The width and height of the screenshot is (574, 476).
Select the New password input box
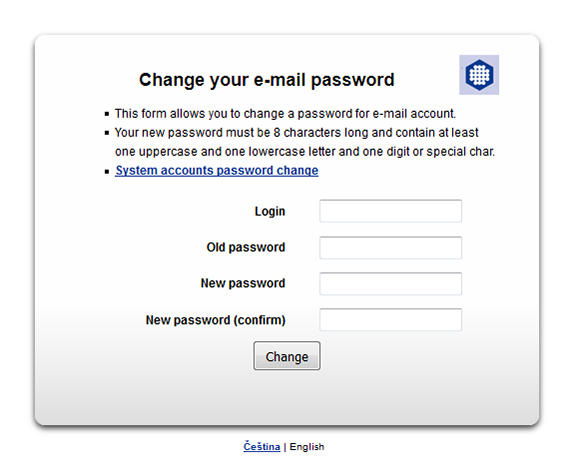point(391,283)
